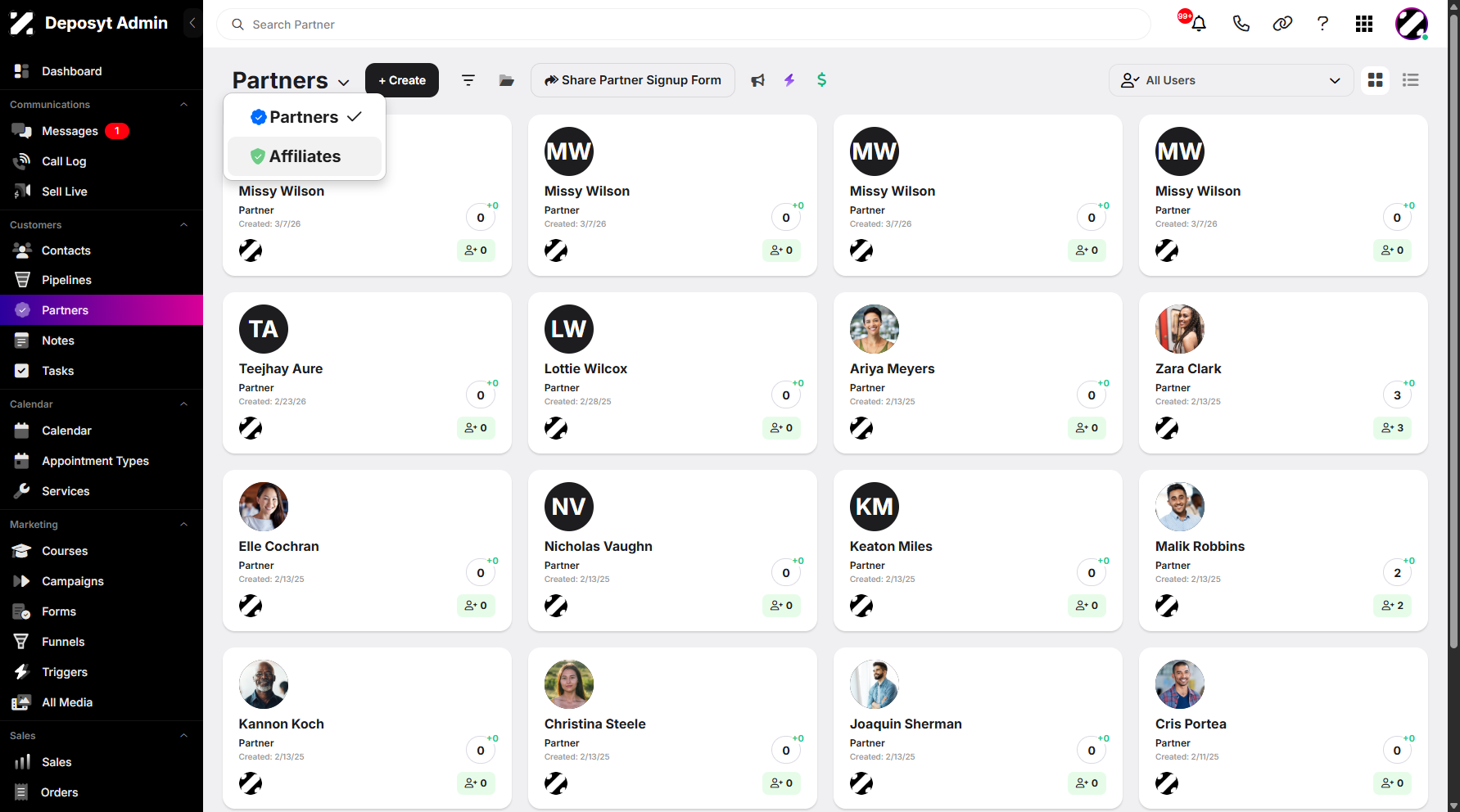
Task: Open Ariya Meyers profile photo
Action: [x=875, y=329]
